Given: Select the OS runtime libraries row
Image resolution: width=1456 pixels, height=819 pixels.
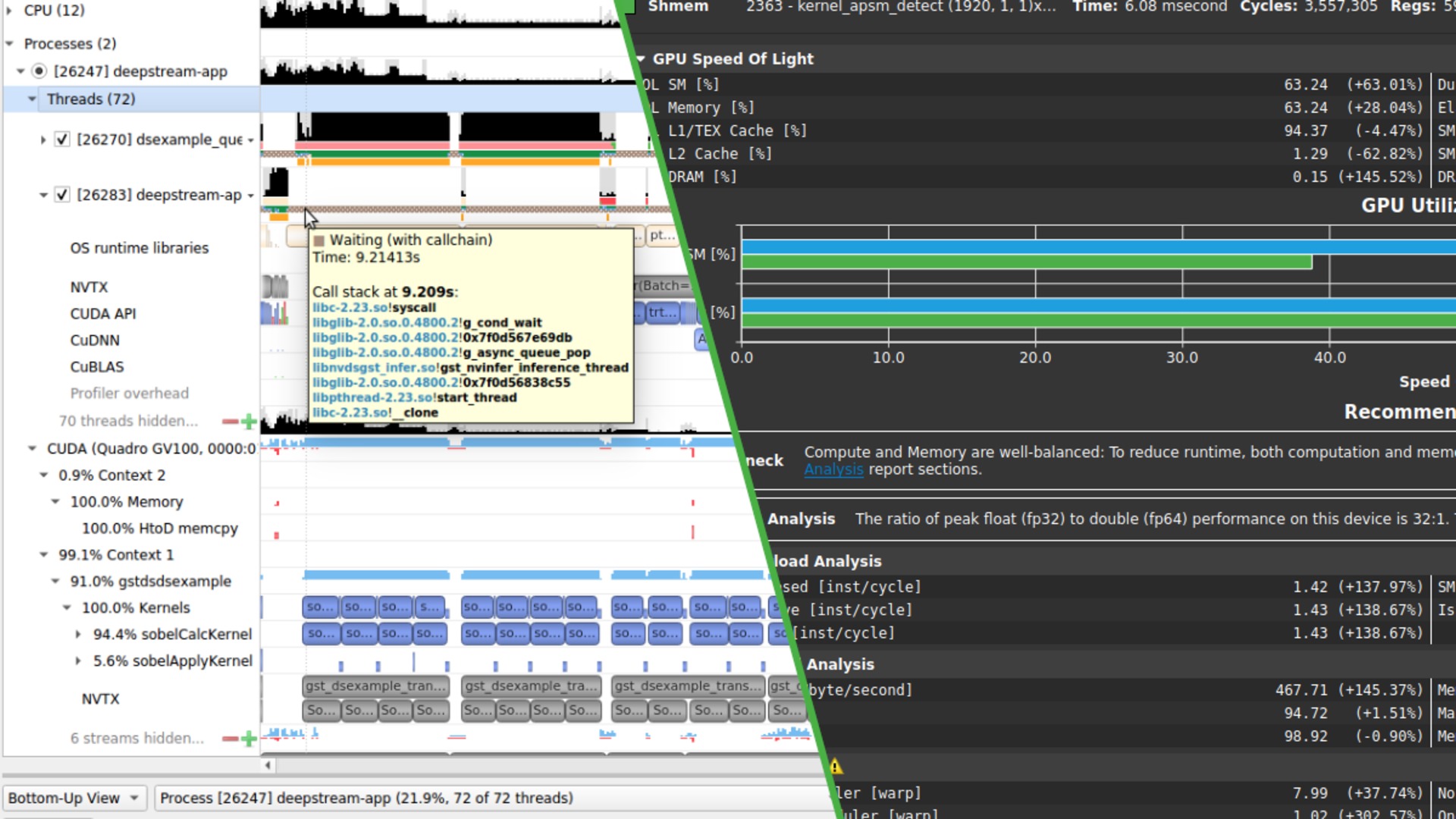Looking at the screenshot, I should pos(139,248).
